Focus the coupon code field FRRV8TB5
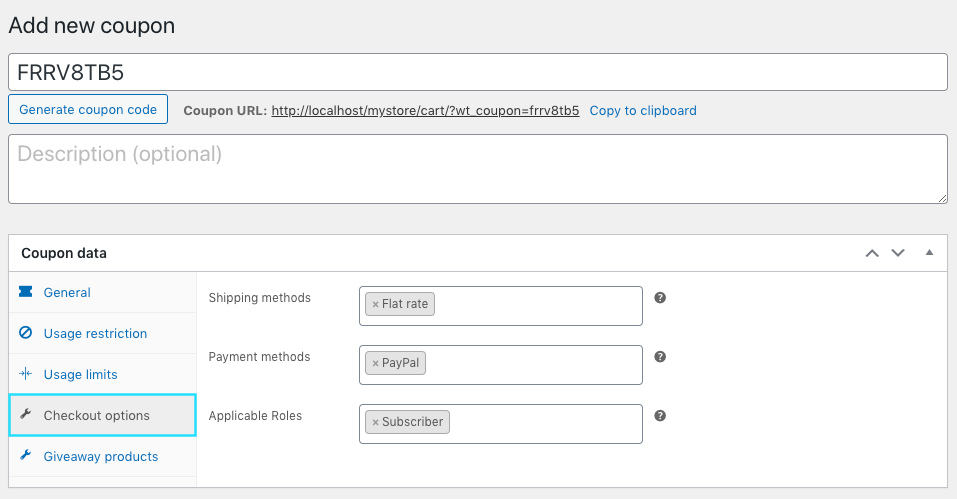957x499 pixels. tap(478, 72)
